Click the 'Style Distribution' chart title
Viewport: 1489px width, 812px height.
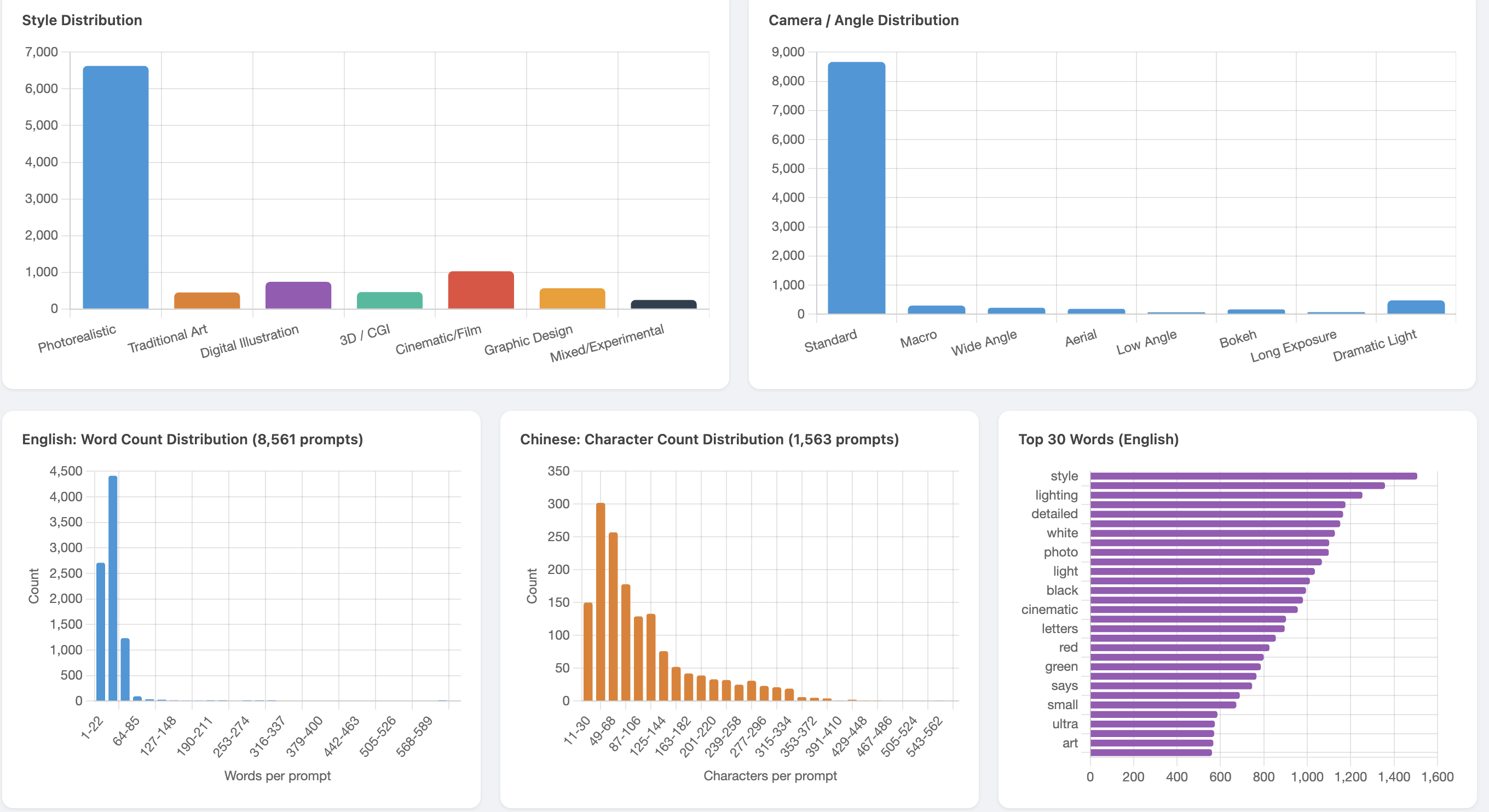tap(82, 20)
